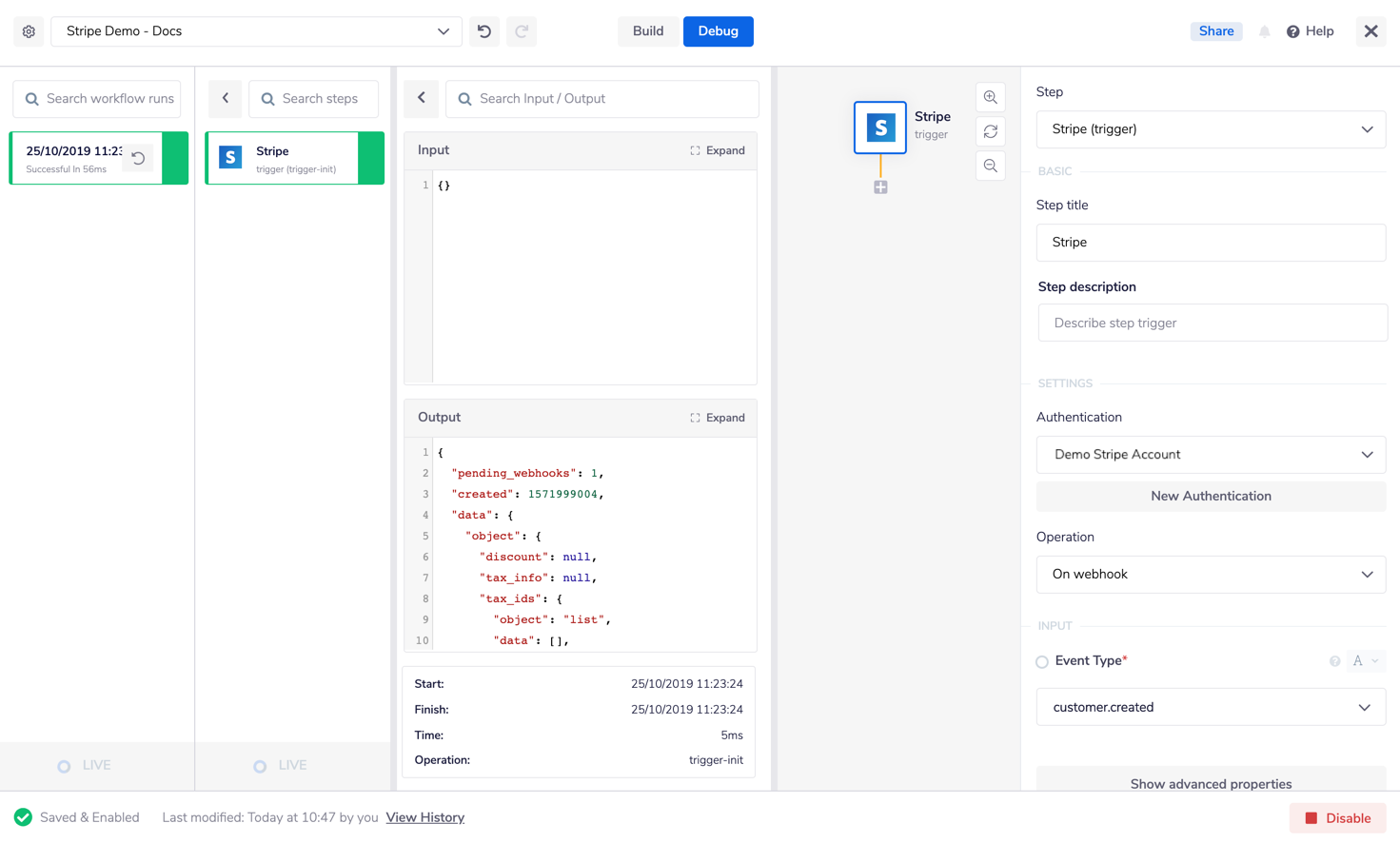Expand the Output panel
The height and width of the screenshot is (843, 1400).
tap(718, 418)
